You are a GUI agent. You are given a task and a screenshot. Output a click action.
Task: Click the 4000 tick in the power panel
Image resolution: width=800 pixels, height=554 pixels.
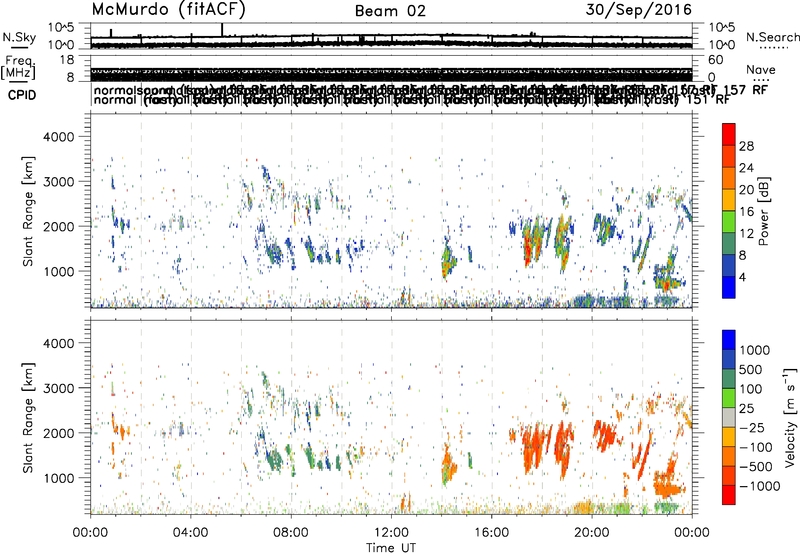click(61, 136)
